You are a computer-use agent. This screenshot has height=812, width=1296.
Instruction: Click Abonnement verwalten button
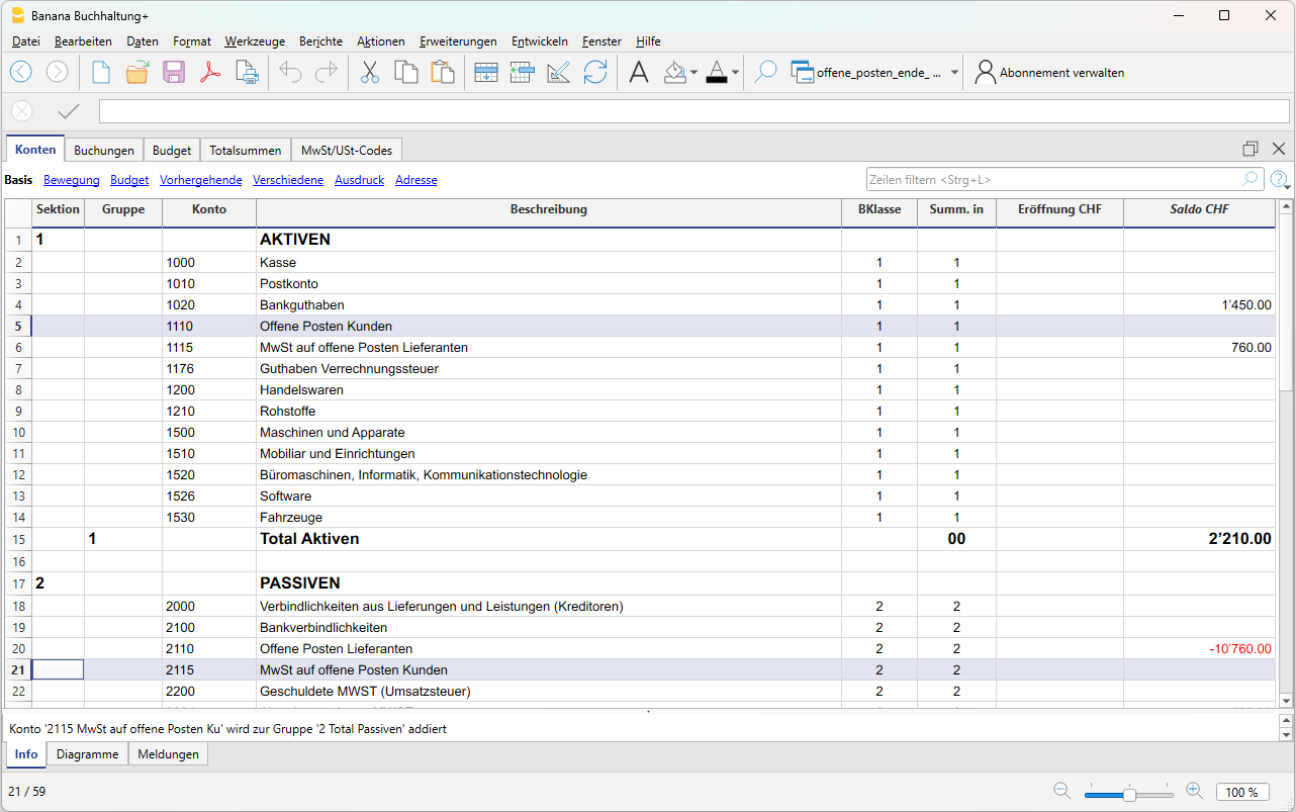tap(1050, 73)
